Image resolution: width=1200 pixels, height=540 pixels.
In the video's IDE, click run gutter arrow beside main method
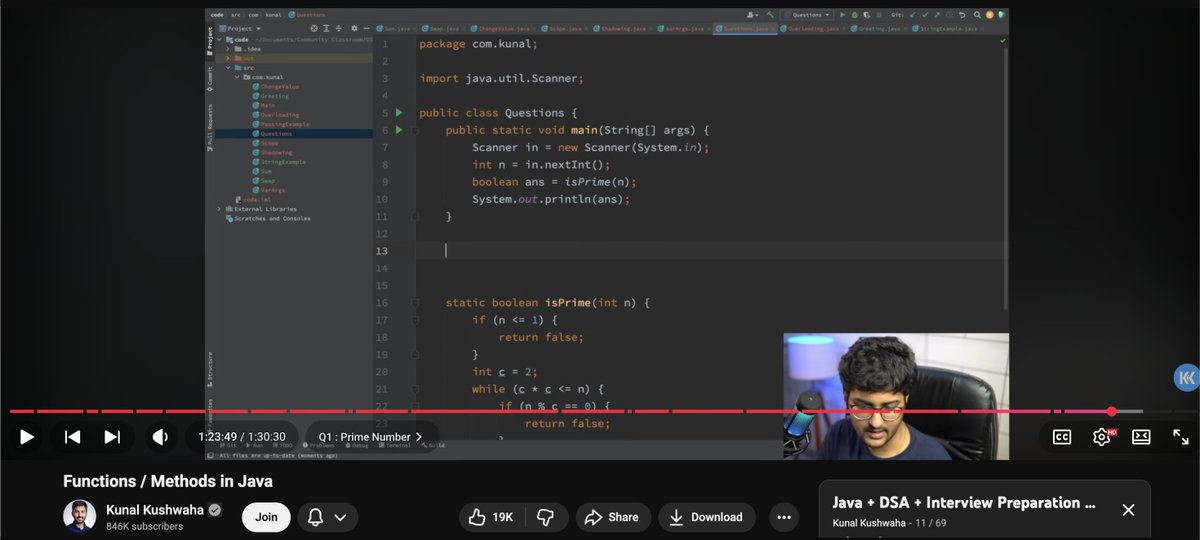[399, 130]
